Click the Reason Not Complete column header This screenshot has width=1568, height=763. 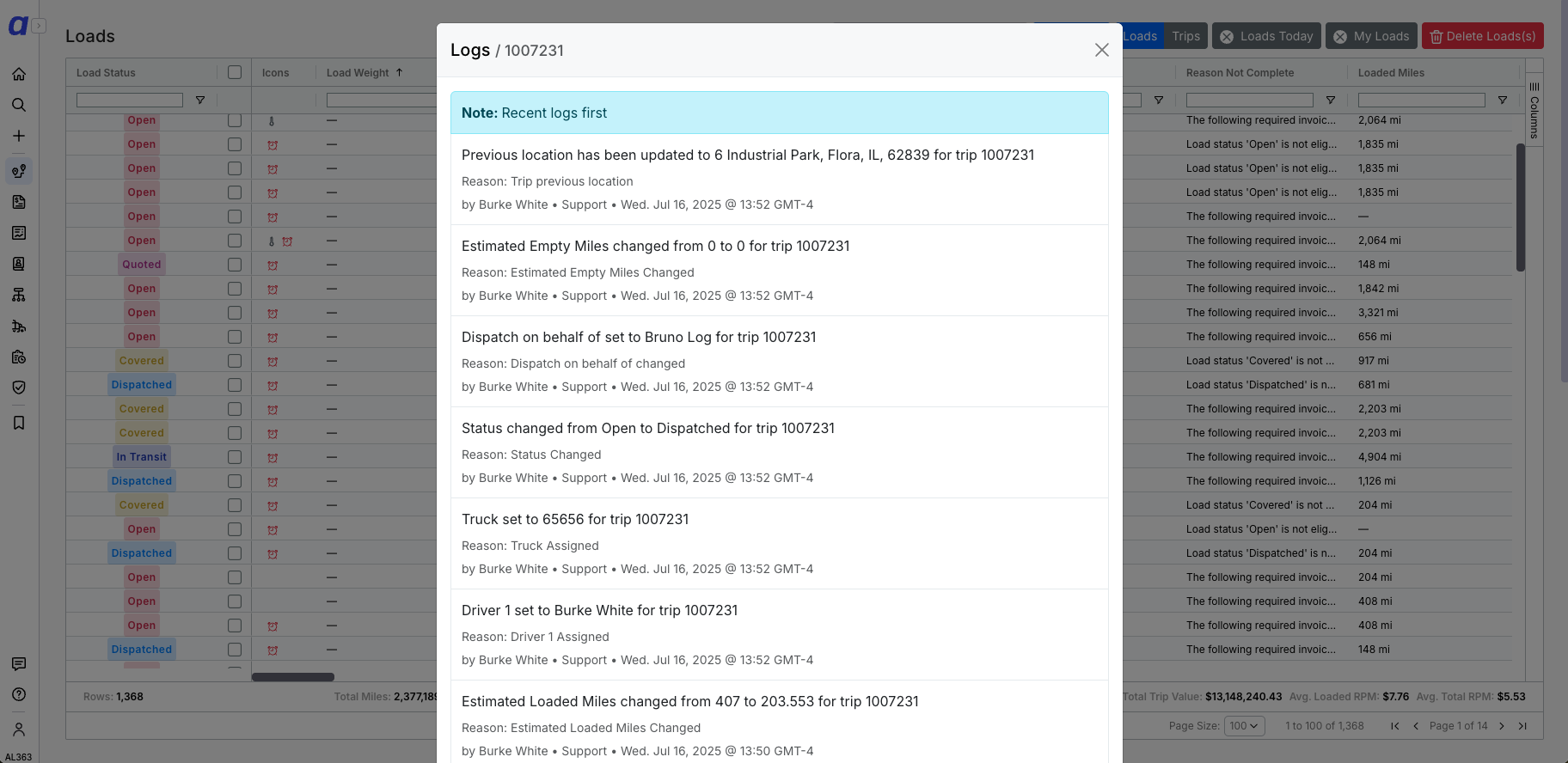click(x=1240, y=73)
